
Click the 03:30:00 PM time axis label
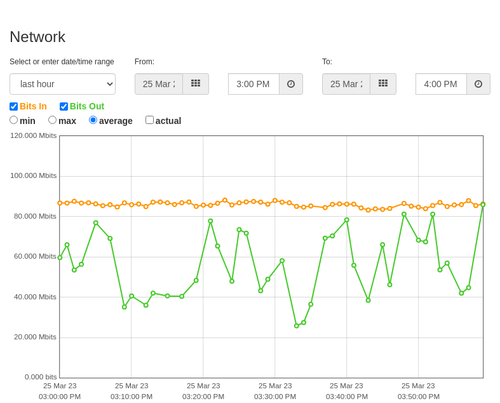coord(275,397)
